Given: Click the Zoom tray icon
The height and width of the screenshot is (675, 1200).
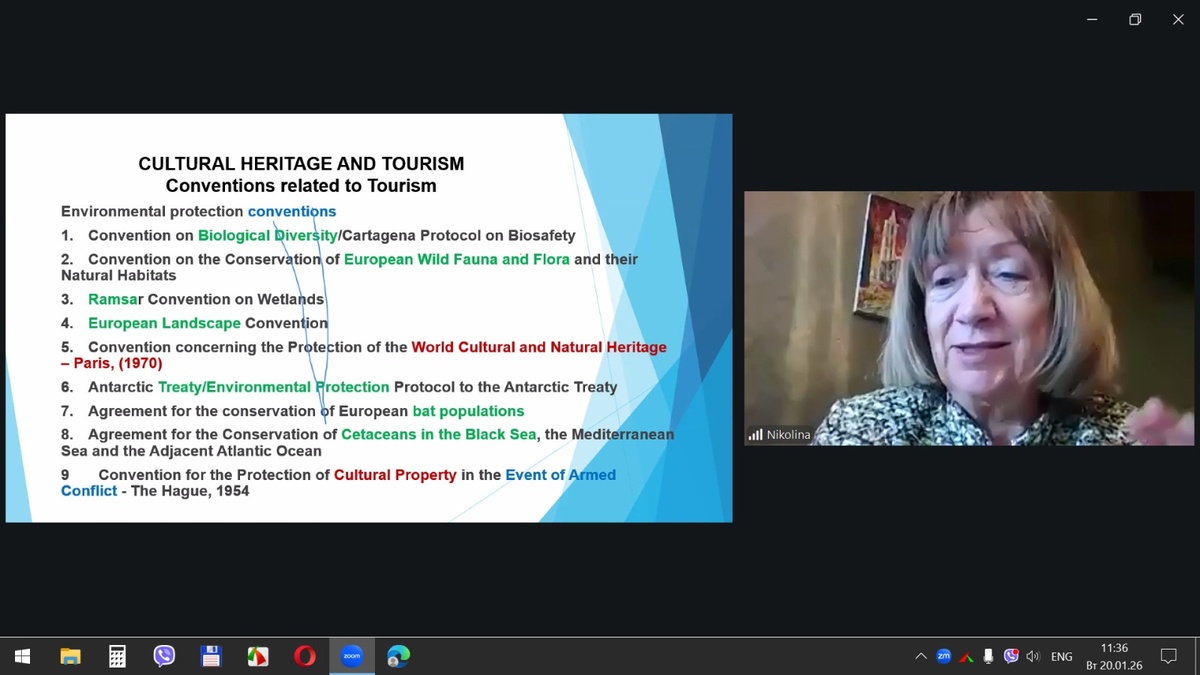Looking at the screenshot, I should 943,656.
